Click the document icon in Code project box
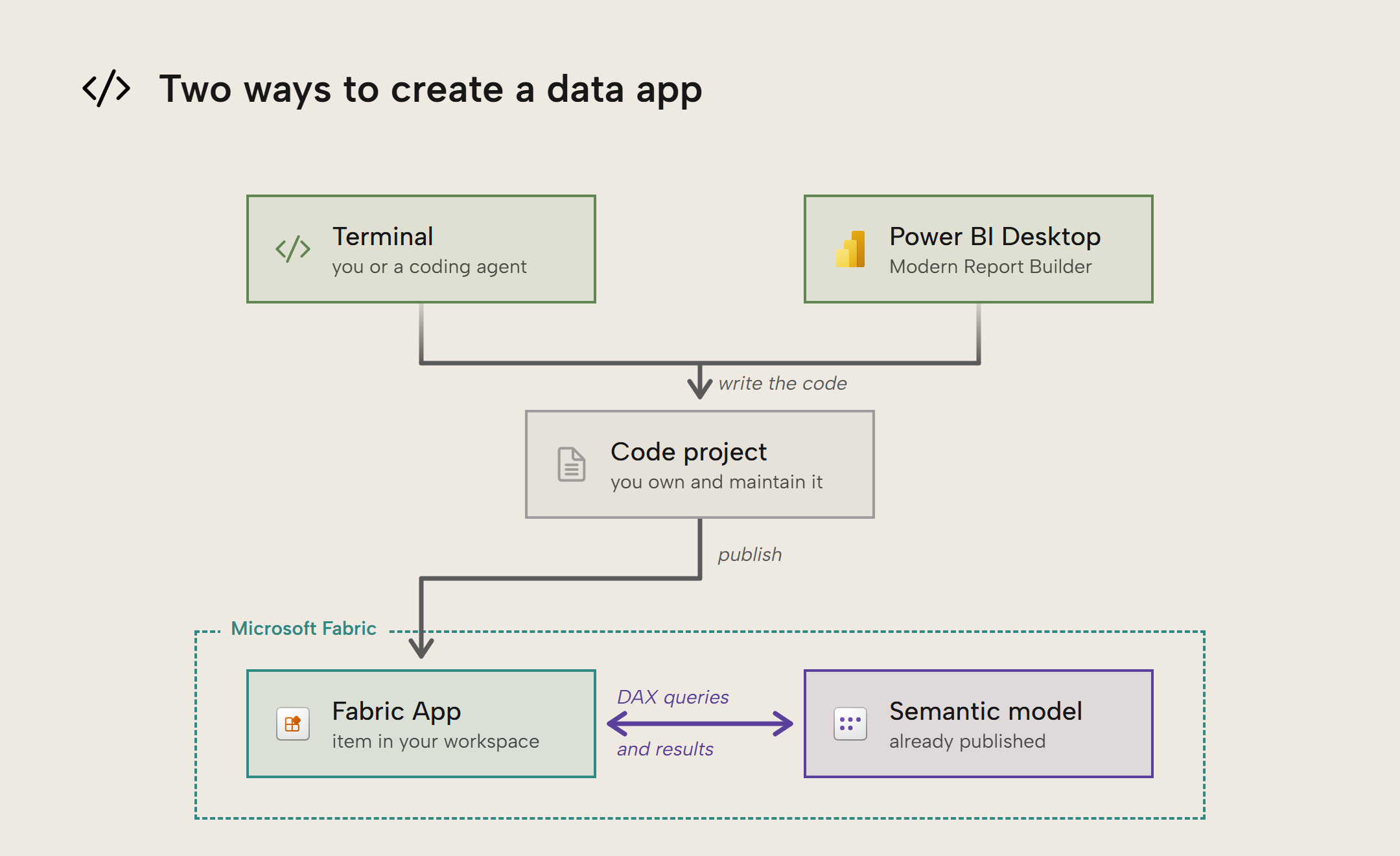1400x856 pixels. click(x=572, y=464)
